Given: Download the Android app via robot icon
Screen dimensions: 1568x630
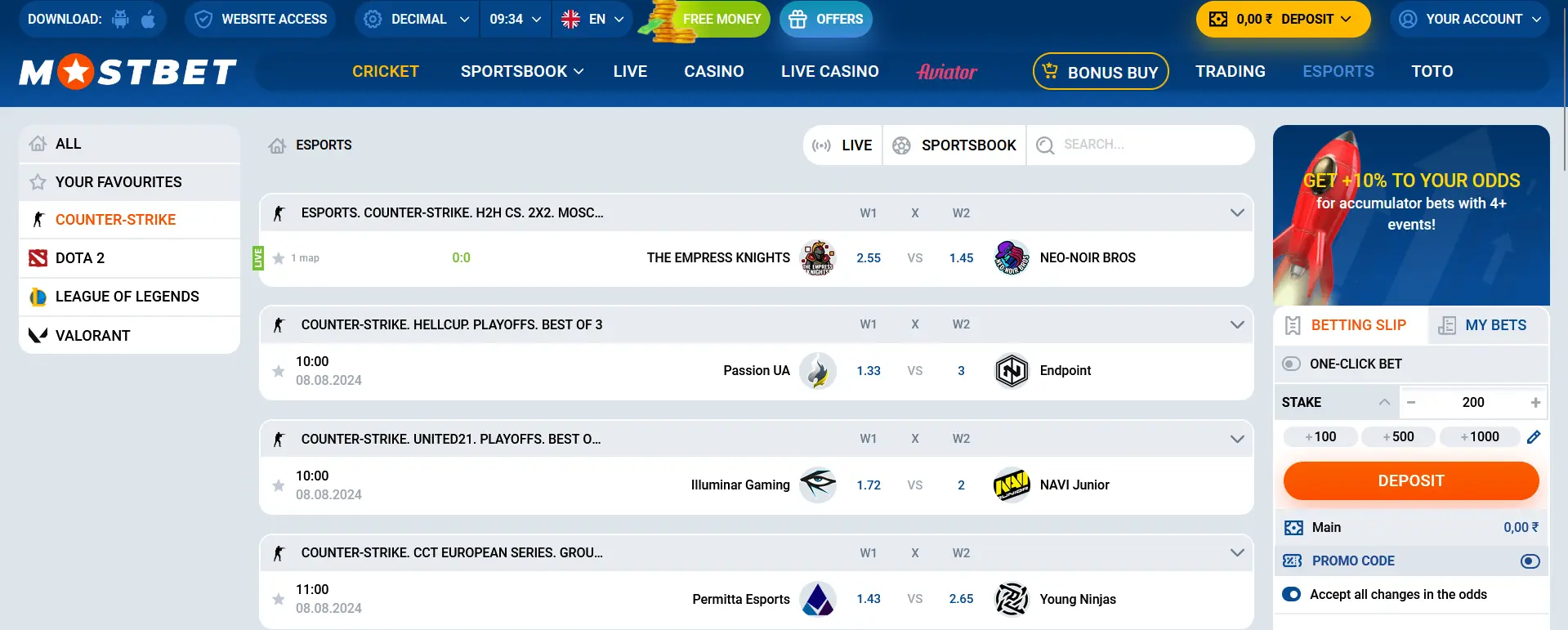Looking at the screenshot, I should tap(120, 19).
